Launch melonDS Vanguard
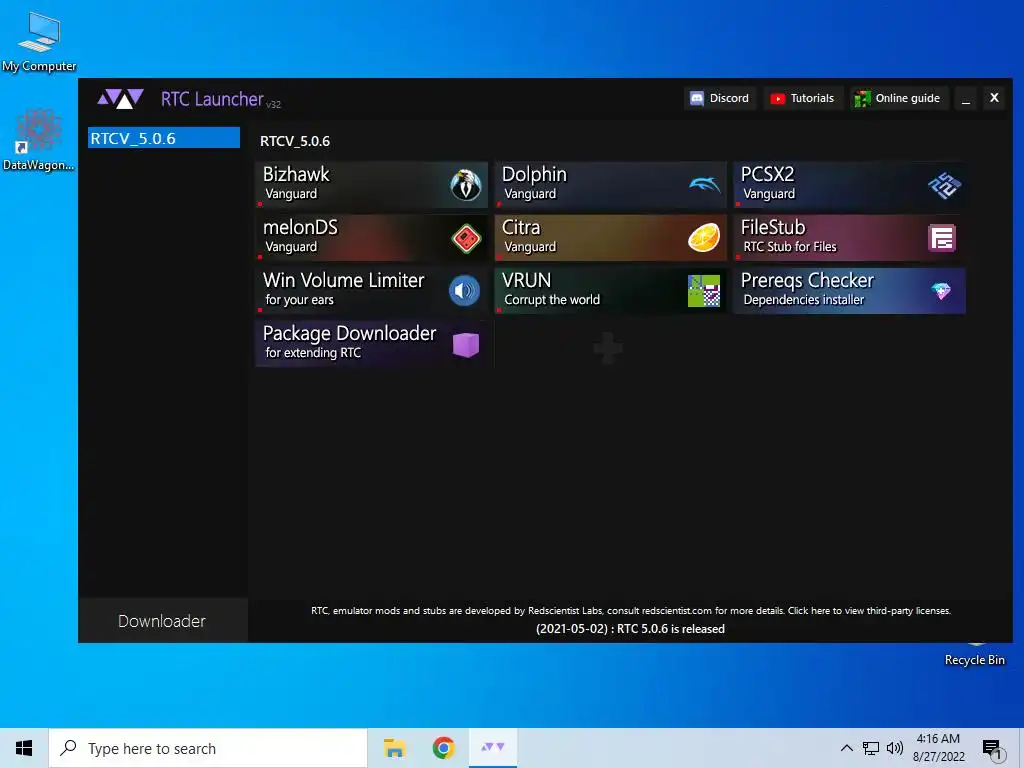Image resolution: width=1024 pixels, height=768 pixels. [x=372, y=238]
